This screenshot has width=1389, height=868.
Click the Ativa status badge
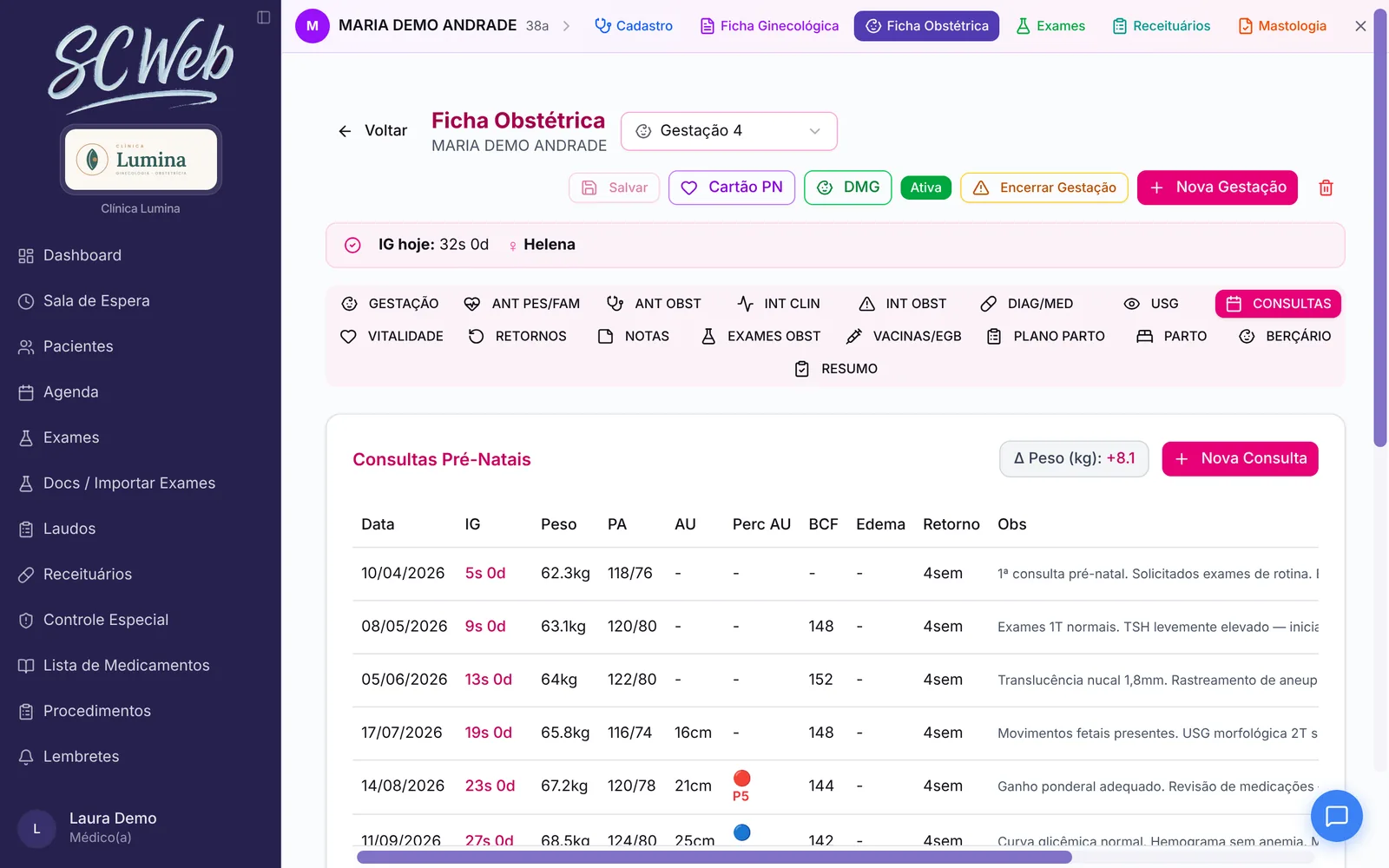925,187
